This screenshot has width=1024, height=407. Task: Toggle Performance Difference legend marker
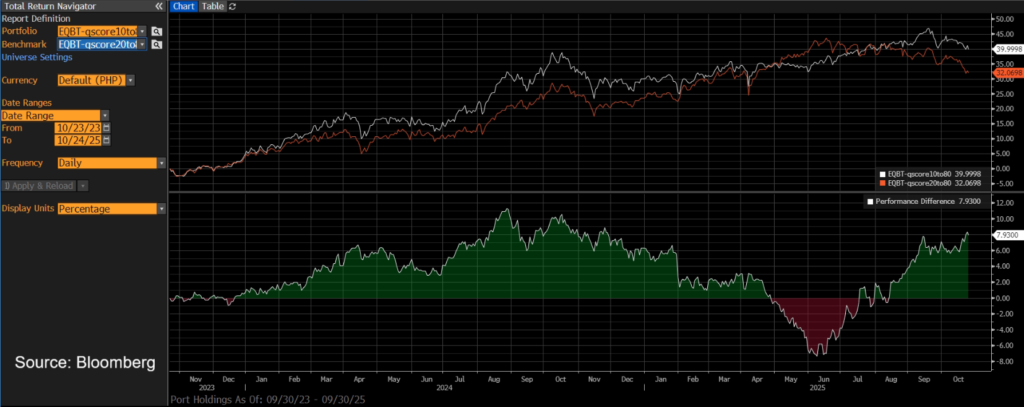click(869, 201)
